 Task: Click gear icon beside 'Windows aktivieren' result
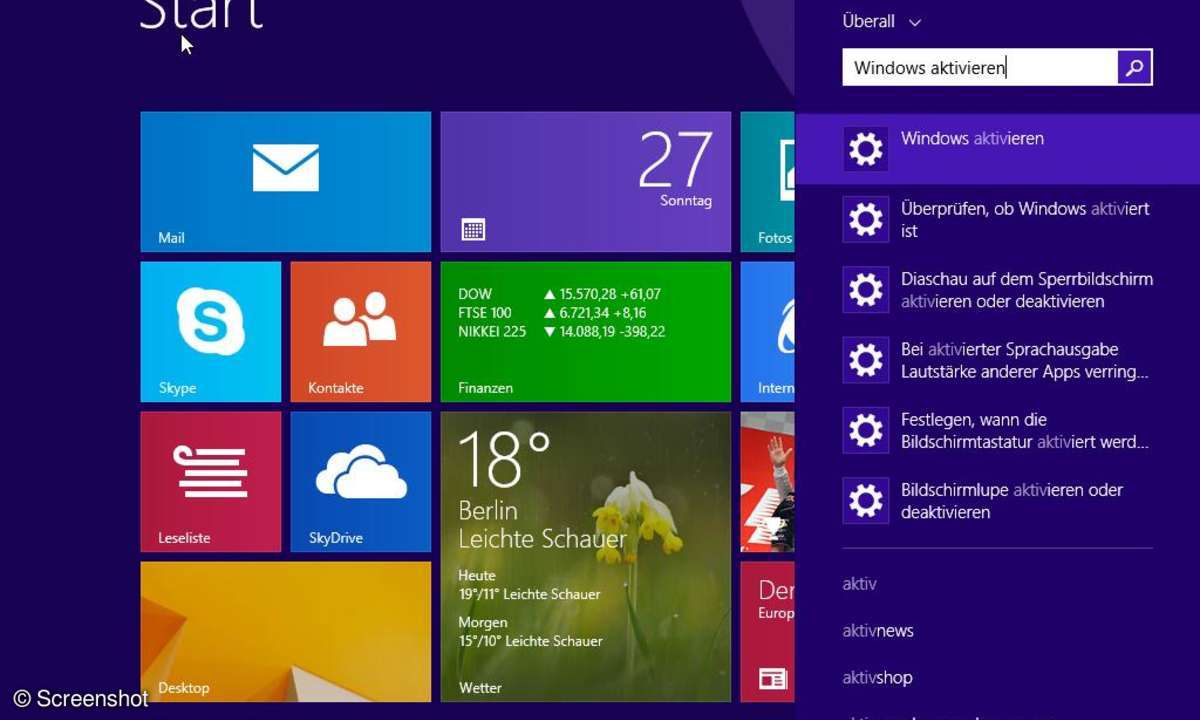(x=866, y=149)
